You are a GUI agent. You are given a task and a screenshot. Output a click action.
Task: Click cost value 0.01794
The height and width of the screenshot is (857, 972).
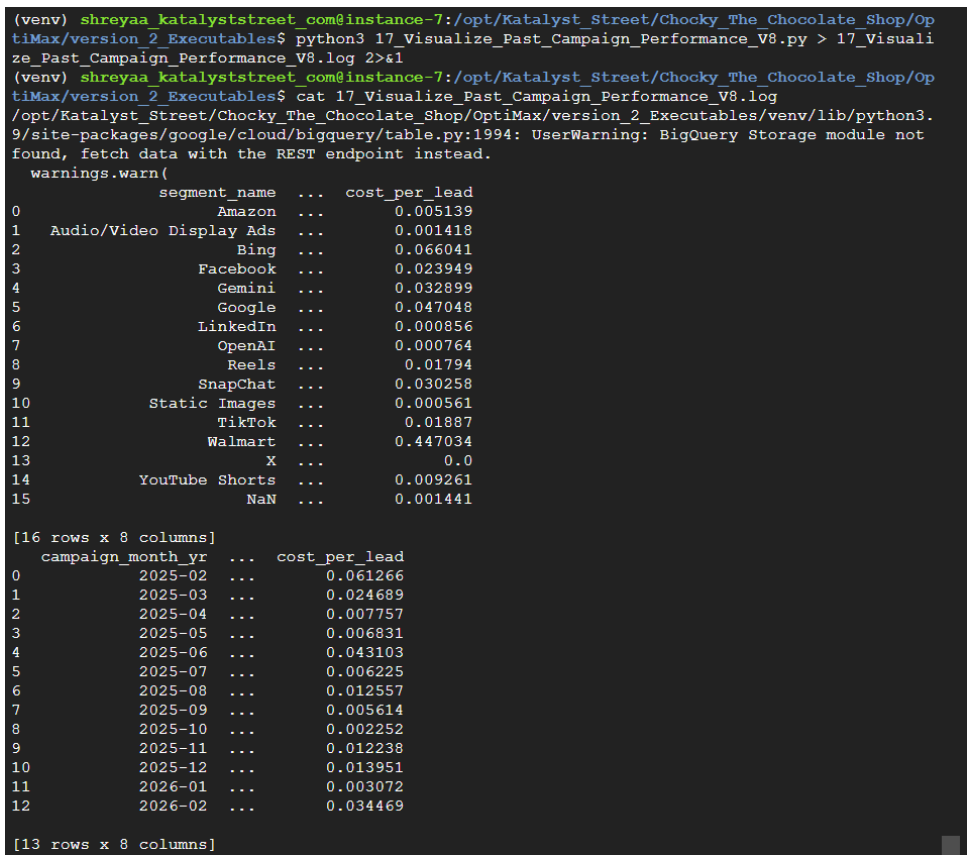tap(438, 365)
